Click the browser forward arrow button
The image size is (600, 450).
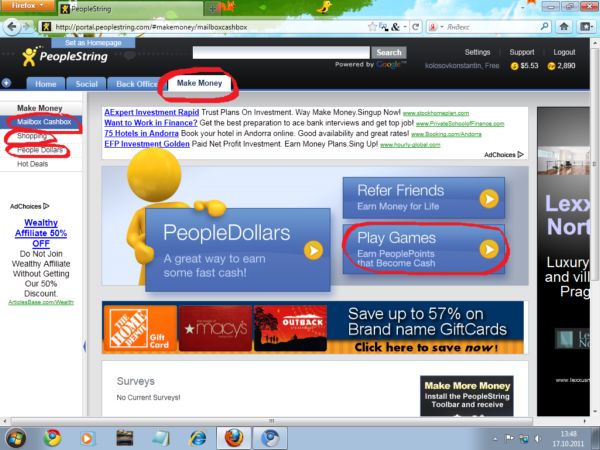[x=26, y=27]
